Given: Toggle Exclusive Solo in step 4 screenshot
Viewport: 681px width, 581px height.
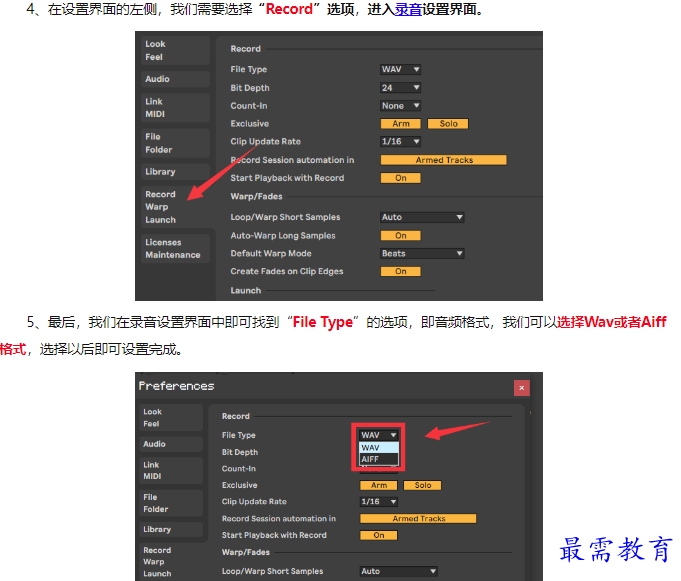Looking at the screenshot, I should click(x=448, y=124).
